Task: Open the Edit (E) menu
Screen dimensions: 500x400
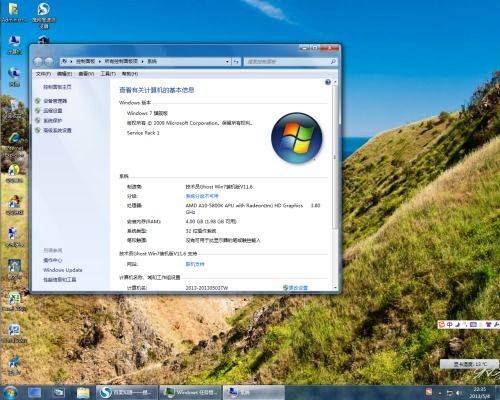Action: coord(64,74)
